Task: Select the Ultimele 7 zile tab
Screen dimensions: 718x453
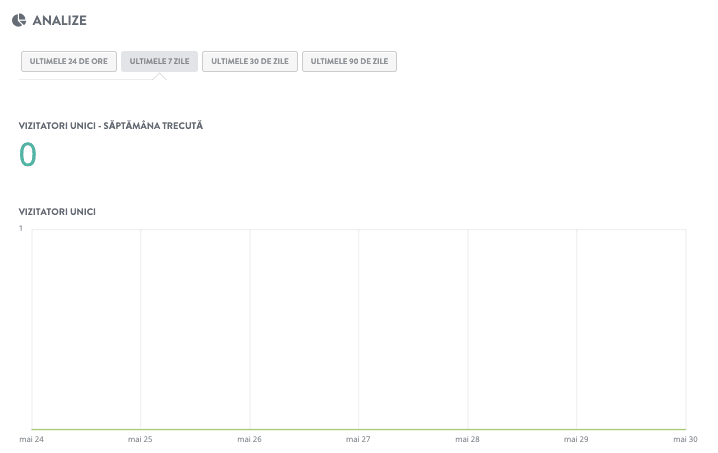Action: [159, 61]
